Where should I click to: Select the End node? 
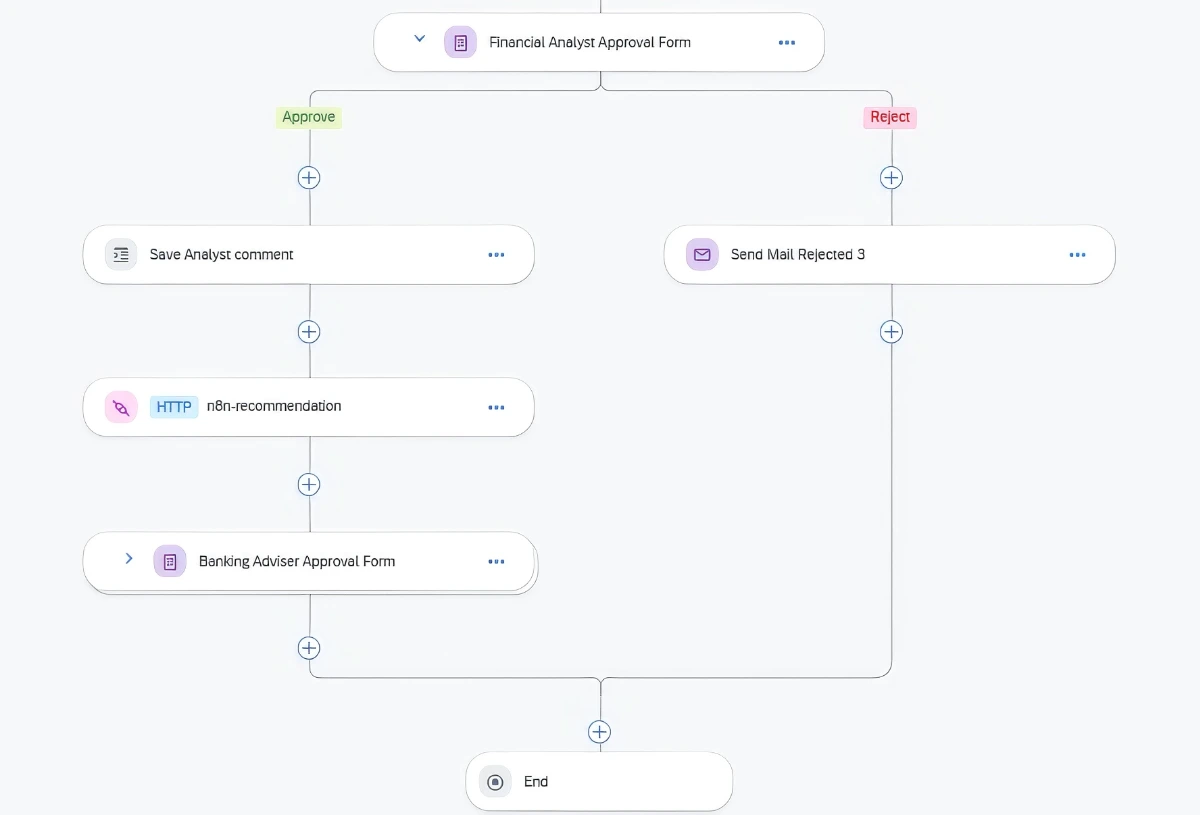599,782
